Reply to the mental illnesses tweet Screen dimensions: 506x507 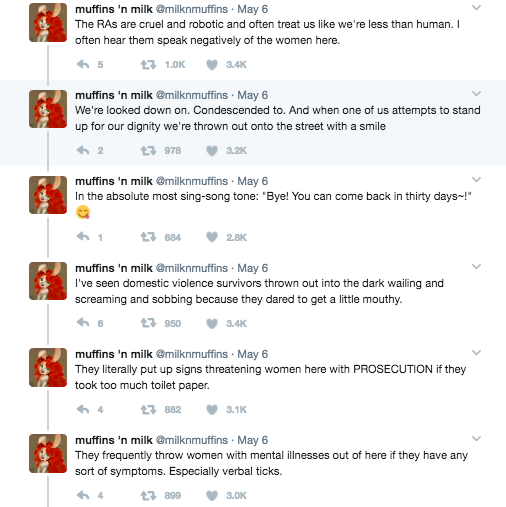click(83, 495)
